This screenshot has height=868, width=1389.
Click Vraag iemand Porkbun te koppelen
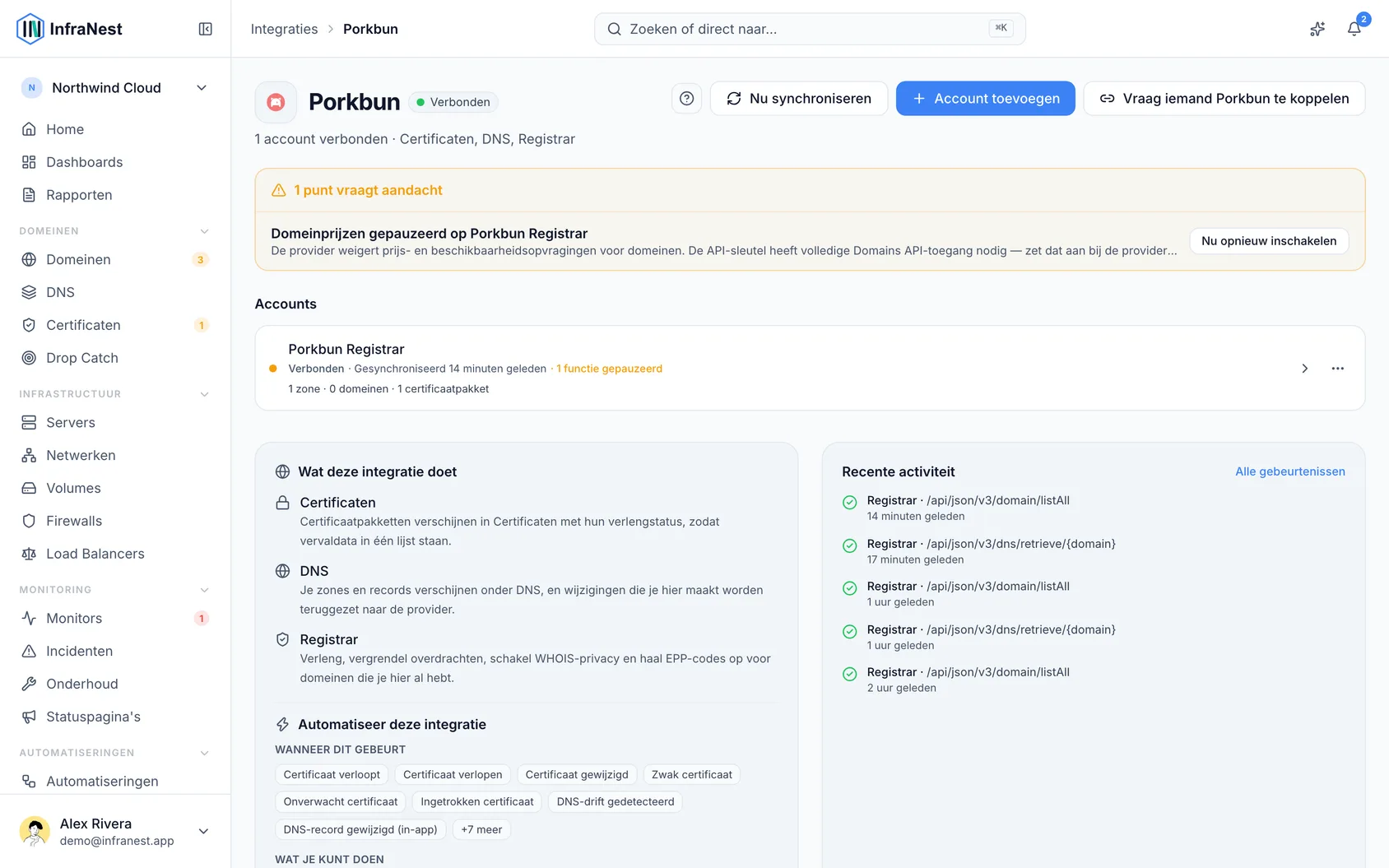(x=1224, y=99)
